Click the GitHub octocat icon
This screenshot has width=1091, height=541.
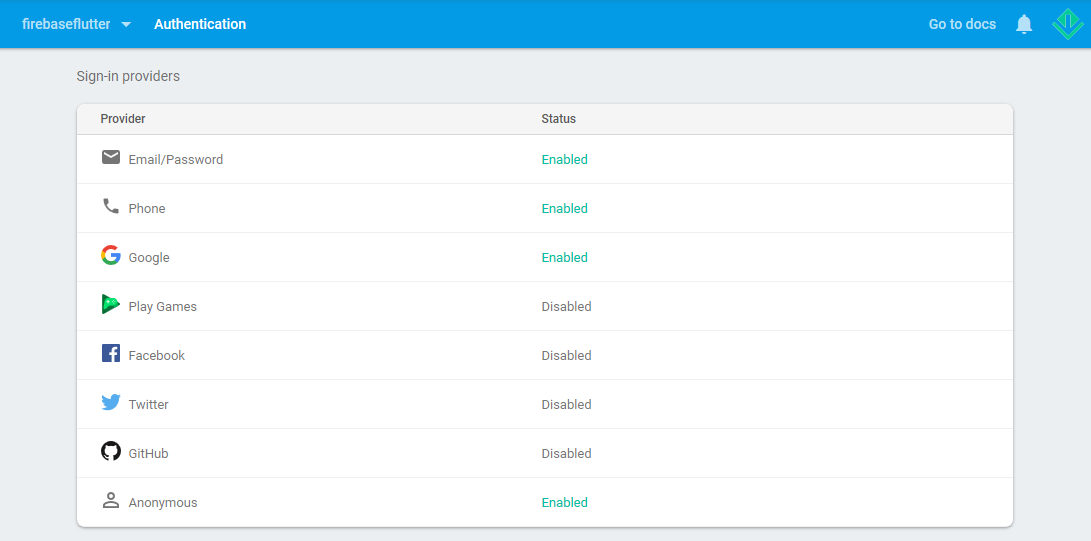[x=111, y=451]
